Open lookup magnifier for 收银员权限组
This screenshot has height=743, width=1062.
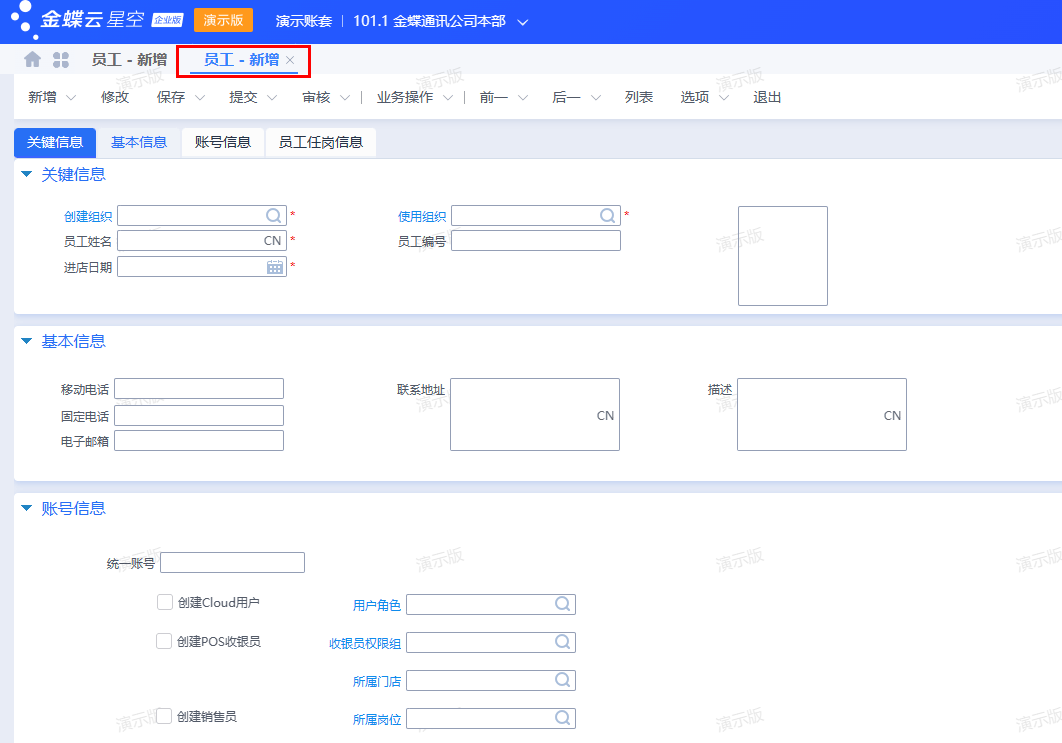(x=563, y=642)
